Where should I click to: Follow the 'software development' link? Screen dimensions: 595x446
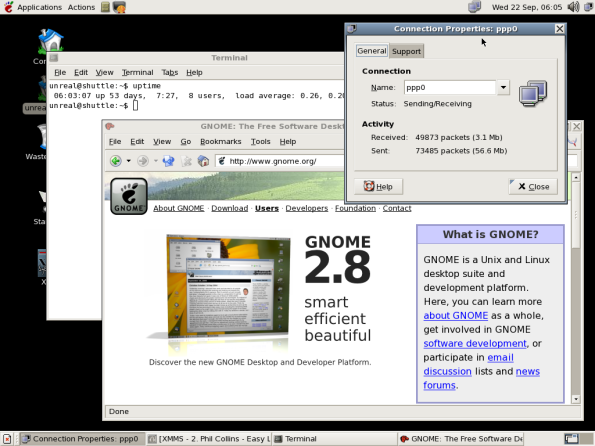475,344
